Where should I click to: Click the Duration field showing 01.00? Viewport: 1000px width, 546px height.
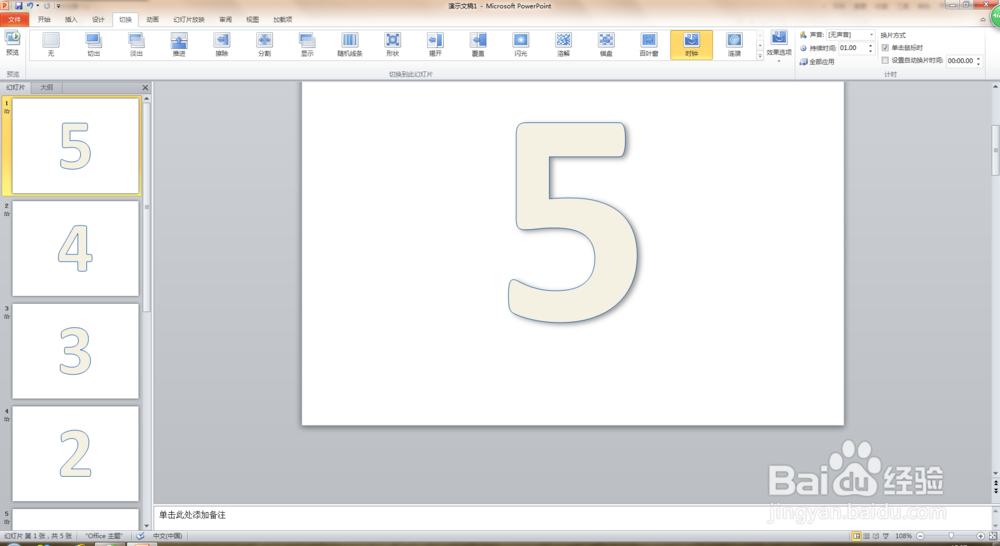tap(852, 48)
